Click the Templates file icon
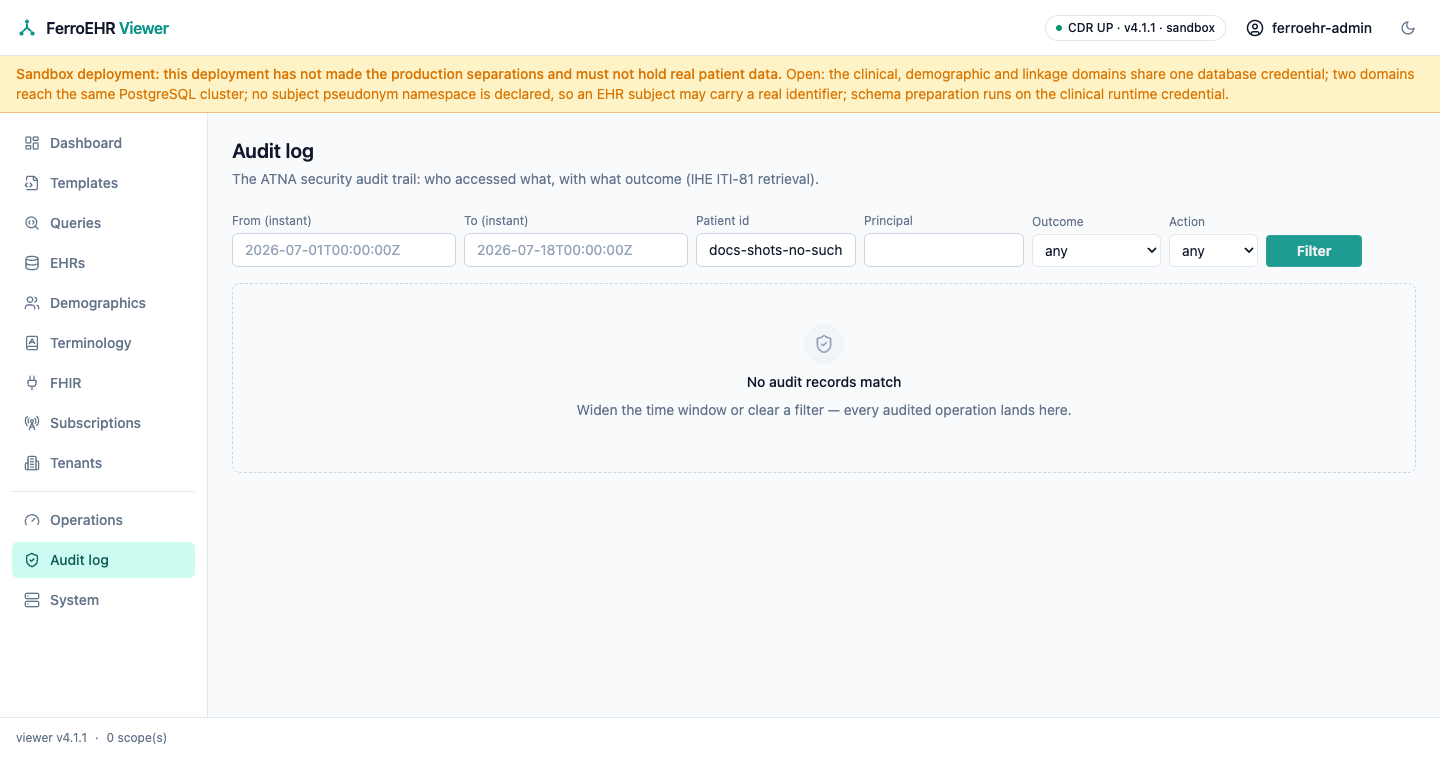Viewport: 1440px width, 757px height. pyautogui.click(x=32, y=183)
